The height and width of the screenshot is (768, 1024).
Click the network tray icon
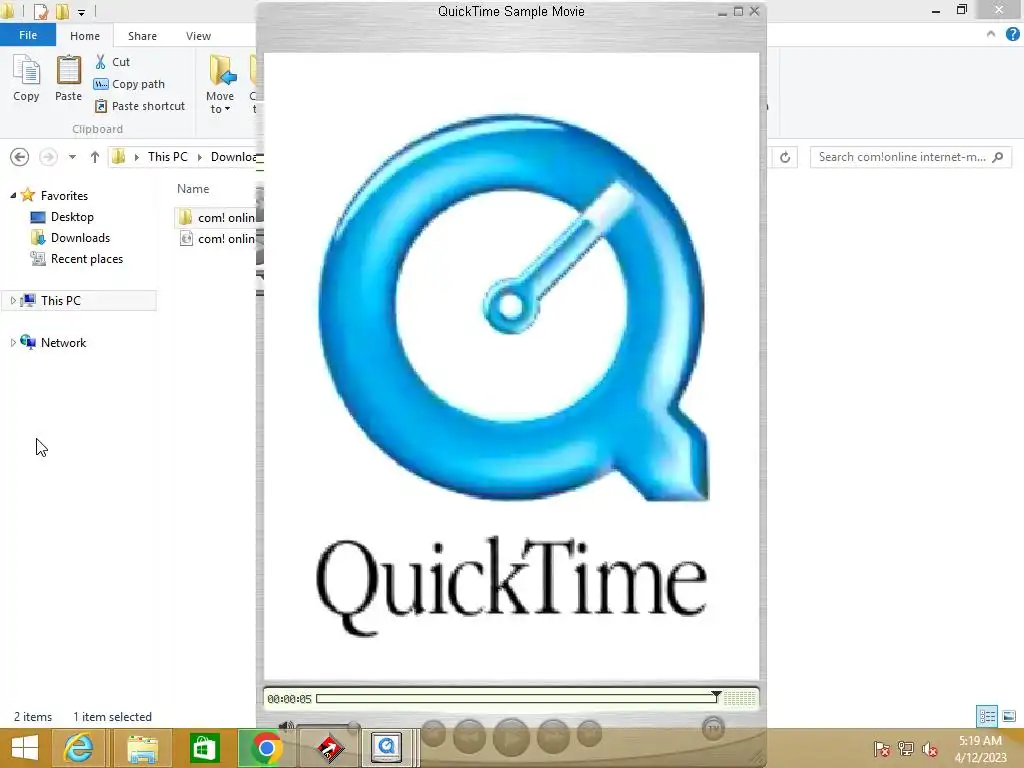pyautogui.click(x=906, y=749)
